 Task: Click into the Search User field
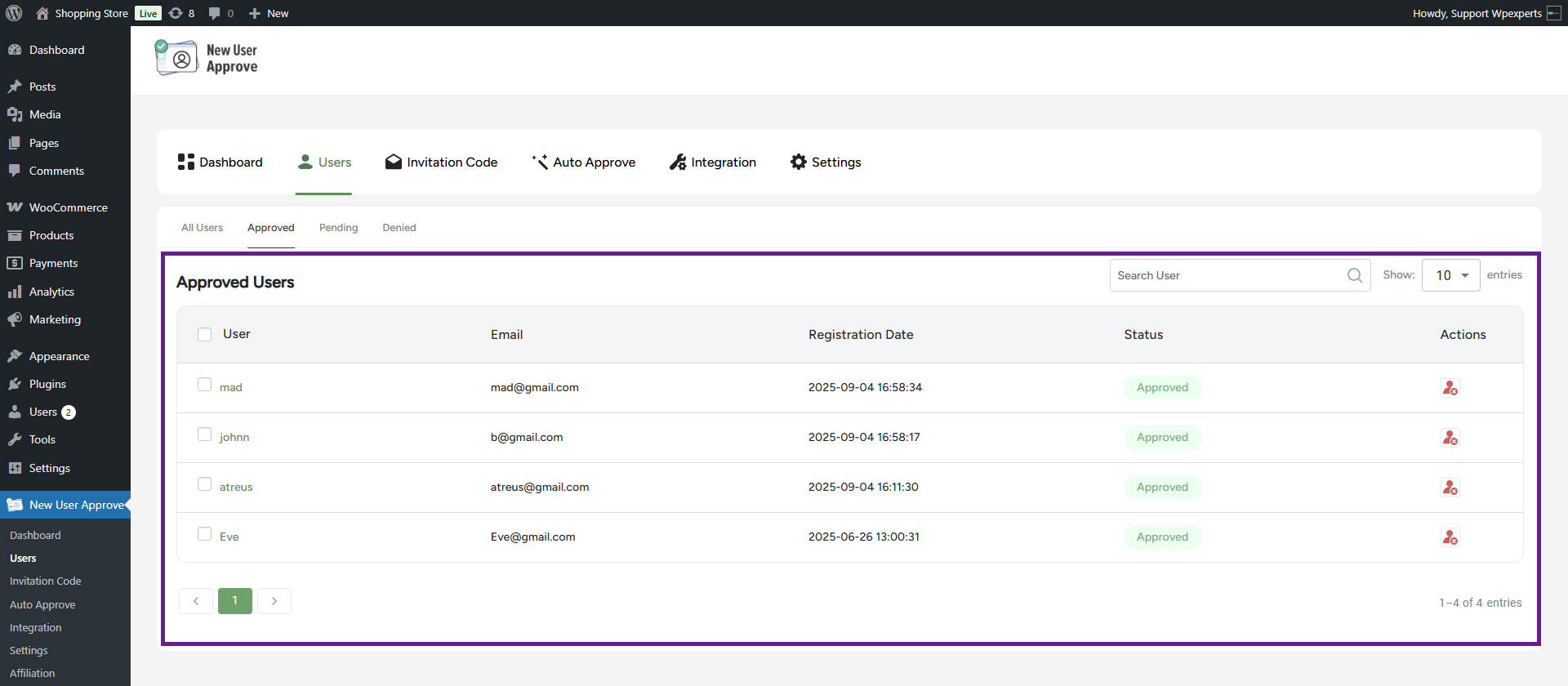pyautogui.click(x=1225, y=276)
